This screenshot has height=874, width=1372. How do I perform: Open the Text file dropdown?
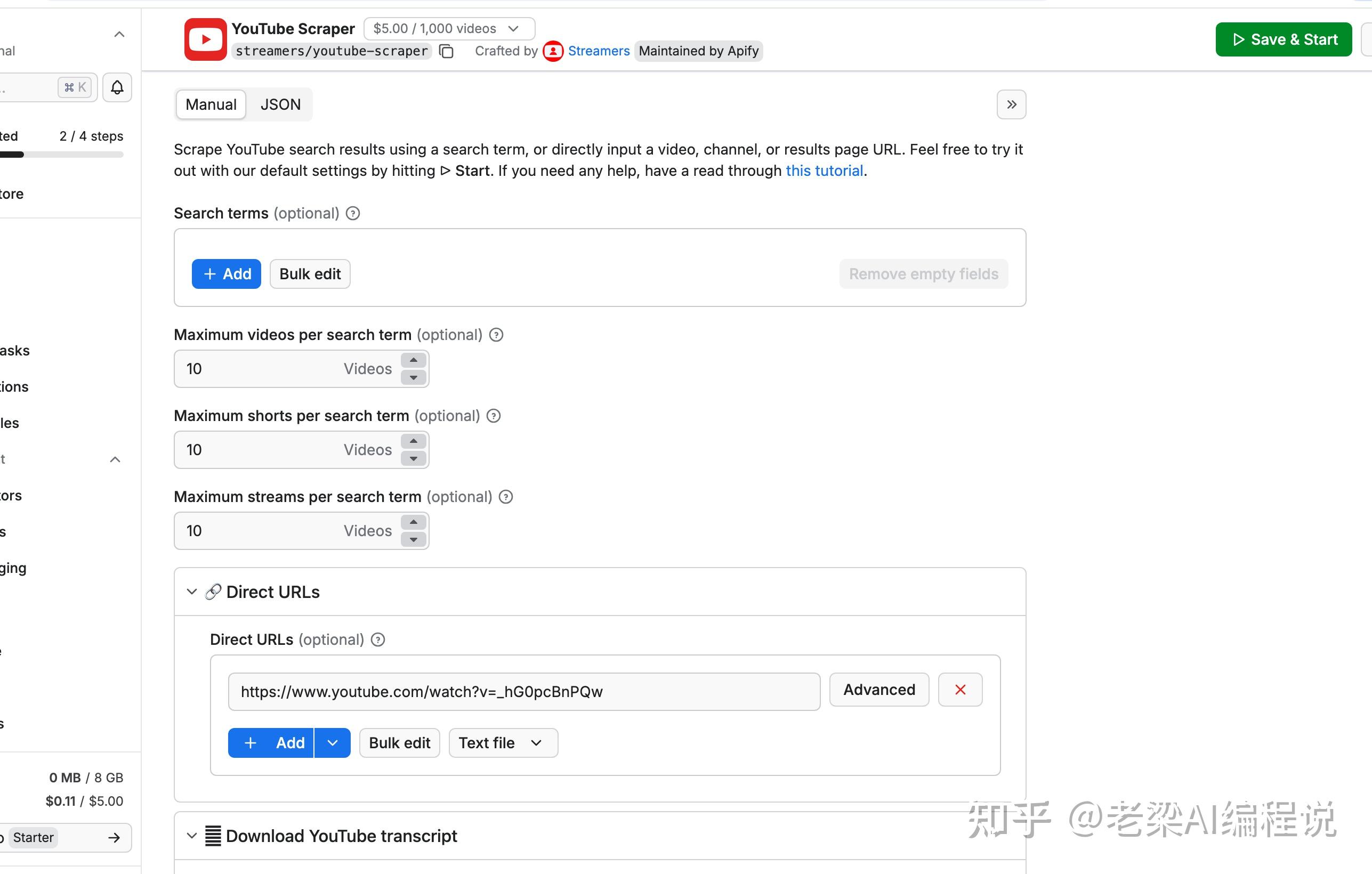503,742
